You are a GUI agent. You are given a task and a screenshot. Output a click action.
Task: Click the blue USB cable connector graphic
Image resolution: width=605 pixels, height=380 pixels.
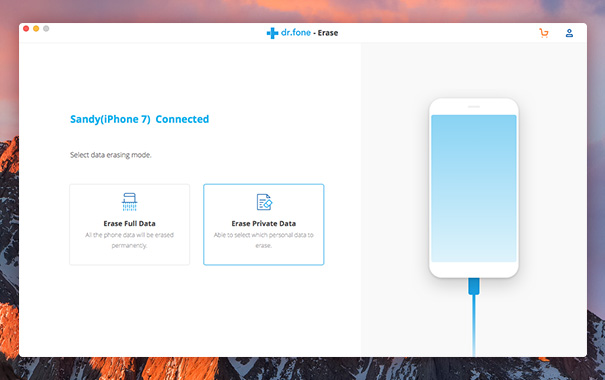[474, 286]
